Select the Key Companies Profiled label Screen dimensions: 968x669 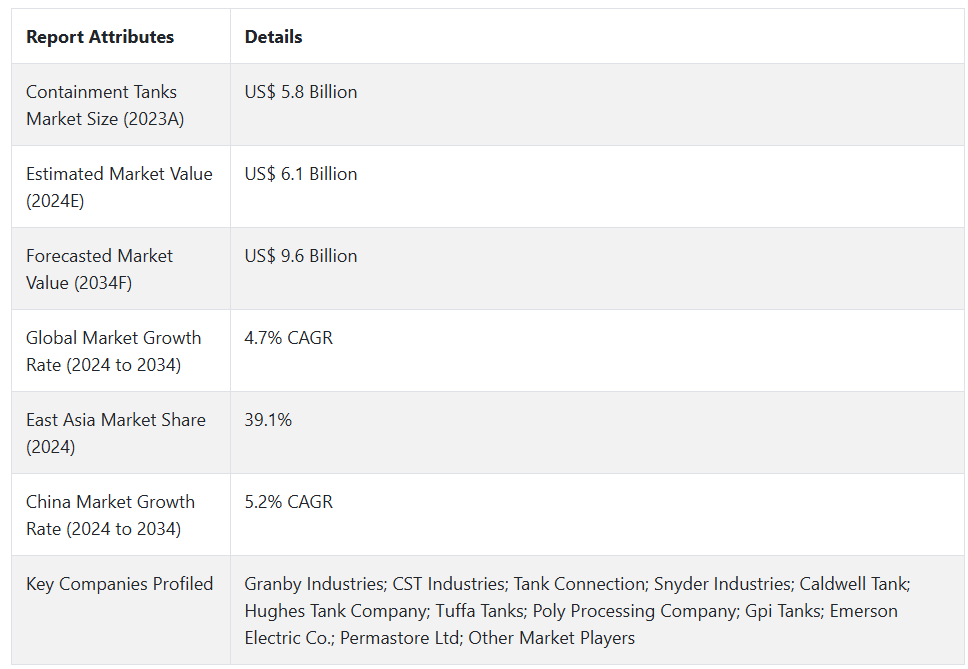tap(119, 584)
